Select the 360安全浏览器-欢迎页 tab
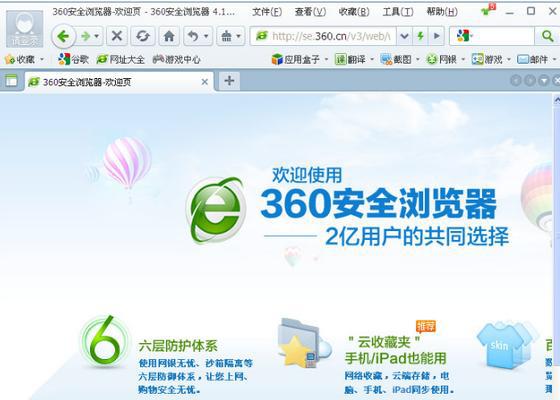The image size is (560, 400). (x=120, y=82)
